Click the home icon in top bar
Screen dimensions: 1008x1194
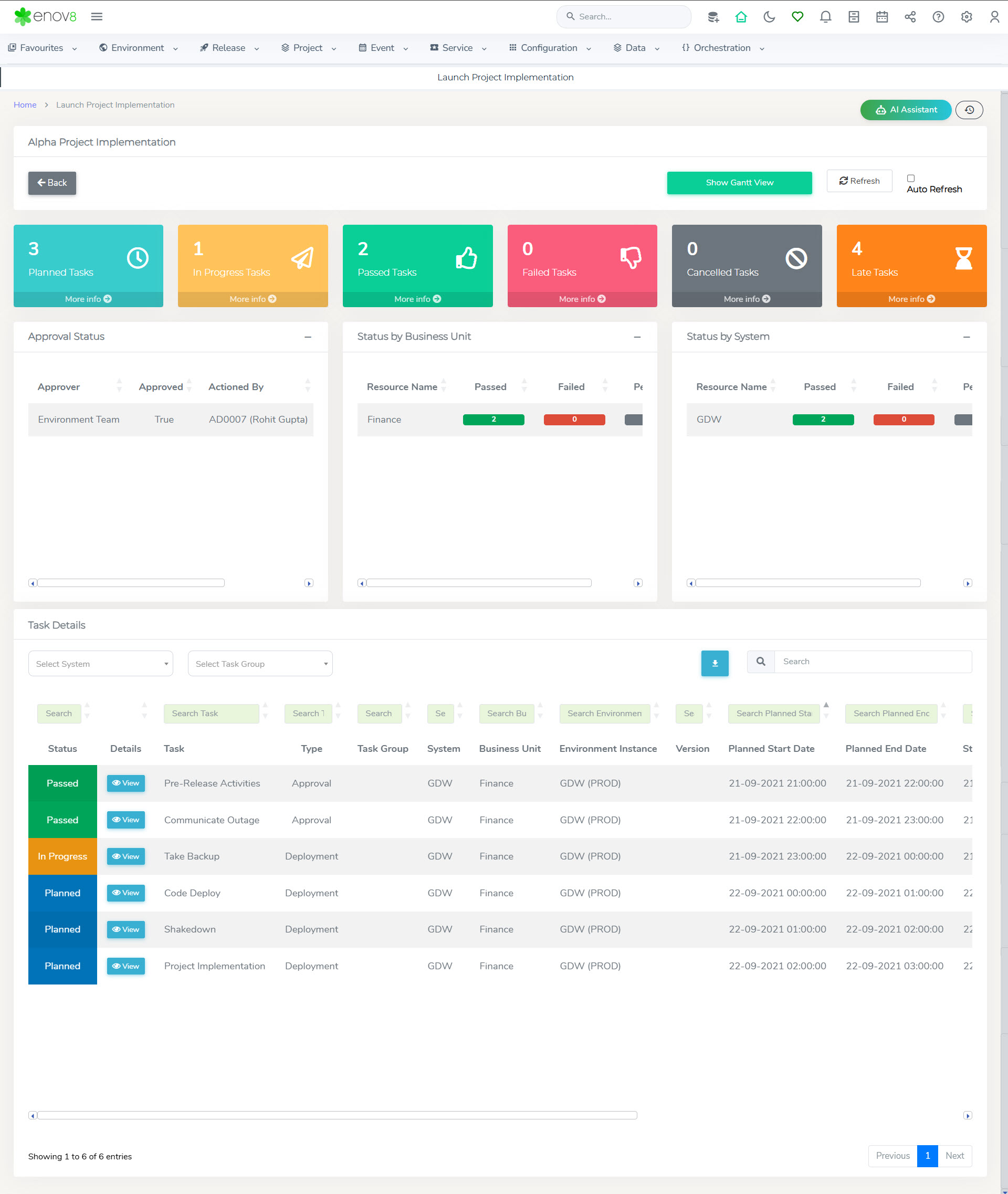point(741,17)
